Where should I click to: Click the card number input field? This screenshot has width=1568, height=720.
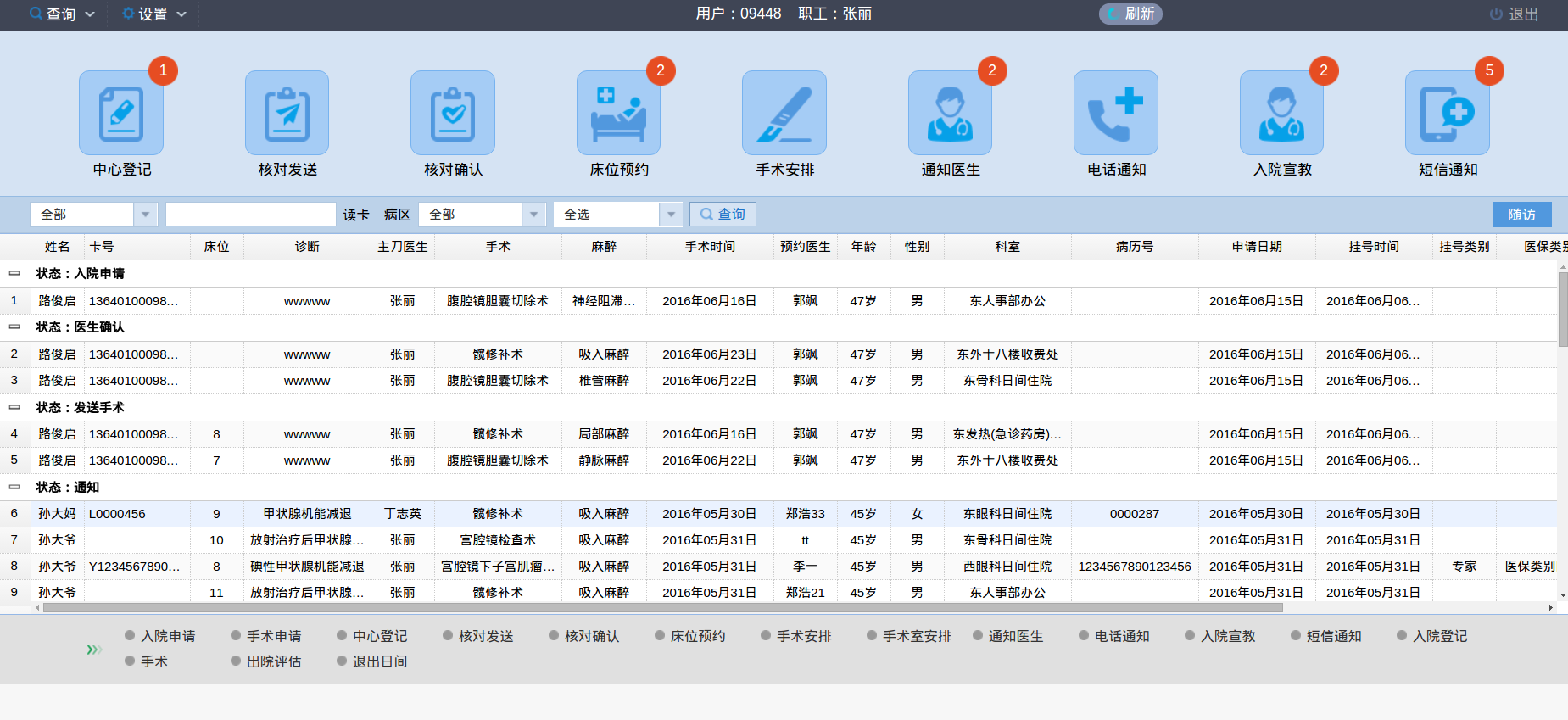pos(251,215)
